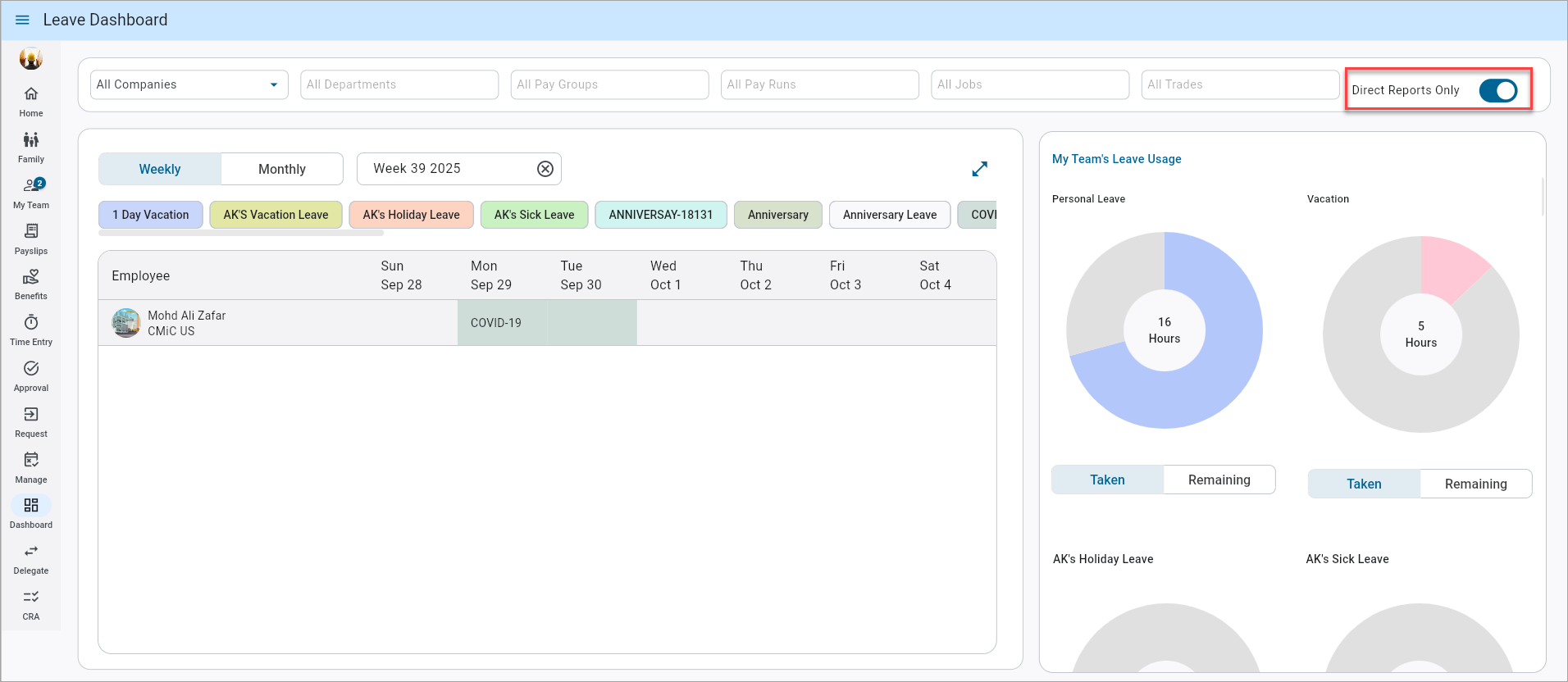Open the Family sidebar icon

point(31,140)
